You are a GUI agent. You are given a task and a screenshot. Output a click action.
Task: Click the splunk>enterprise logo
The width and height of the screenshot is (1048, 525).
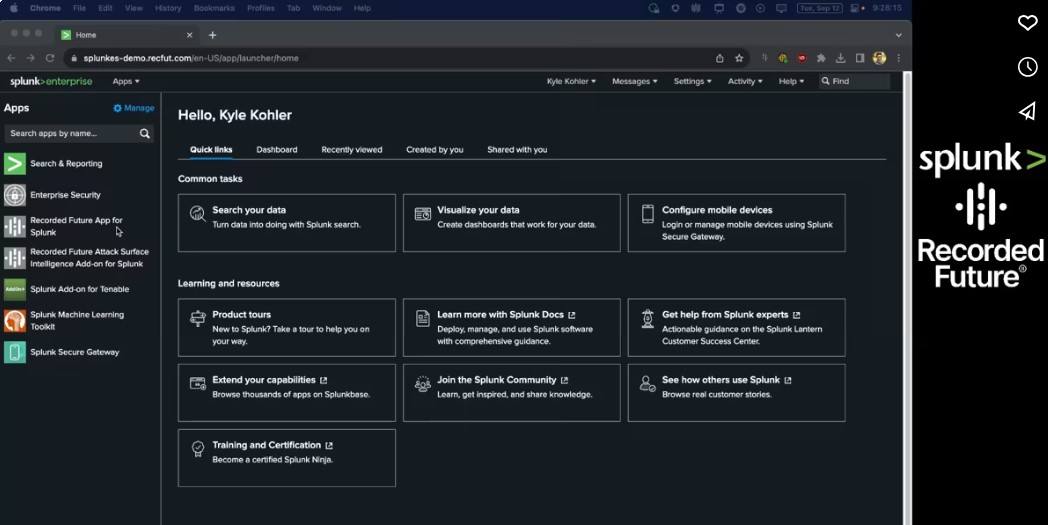click(51, 82)
